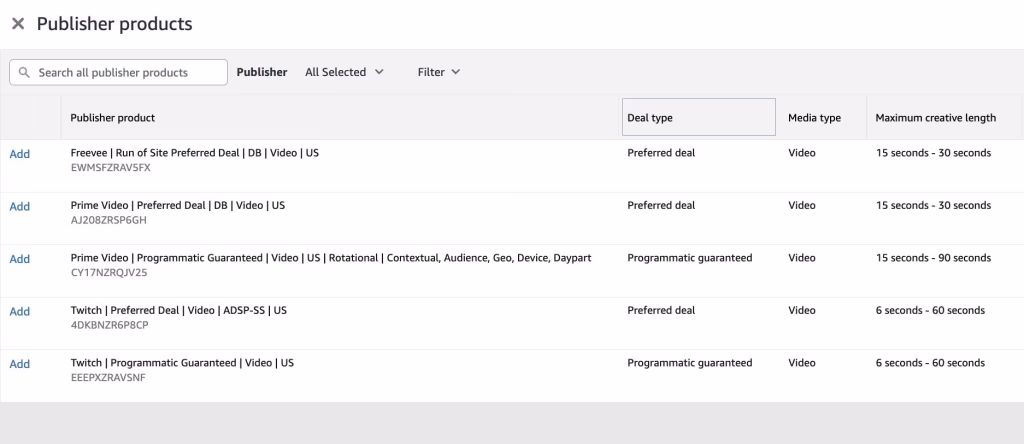Screen dimensions: 1024x444
Task: Click 15 seconds - 30 seconds in Freevee row
Action: tap(933, 153)
